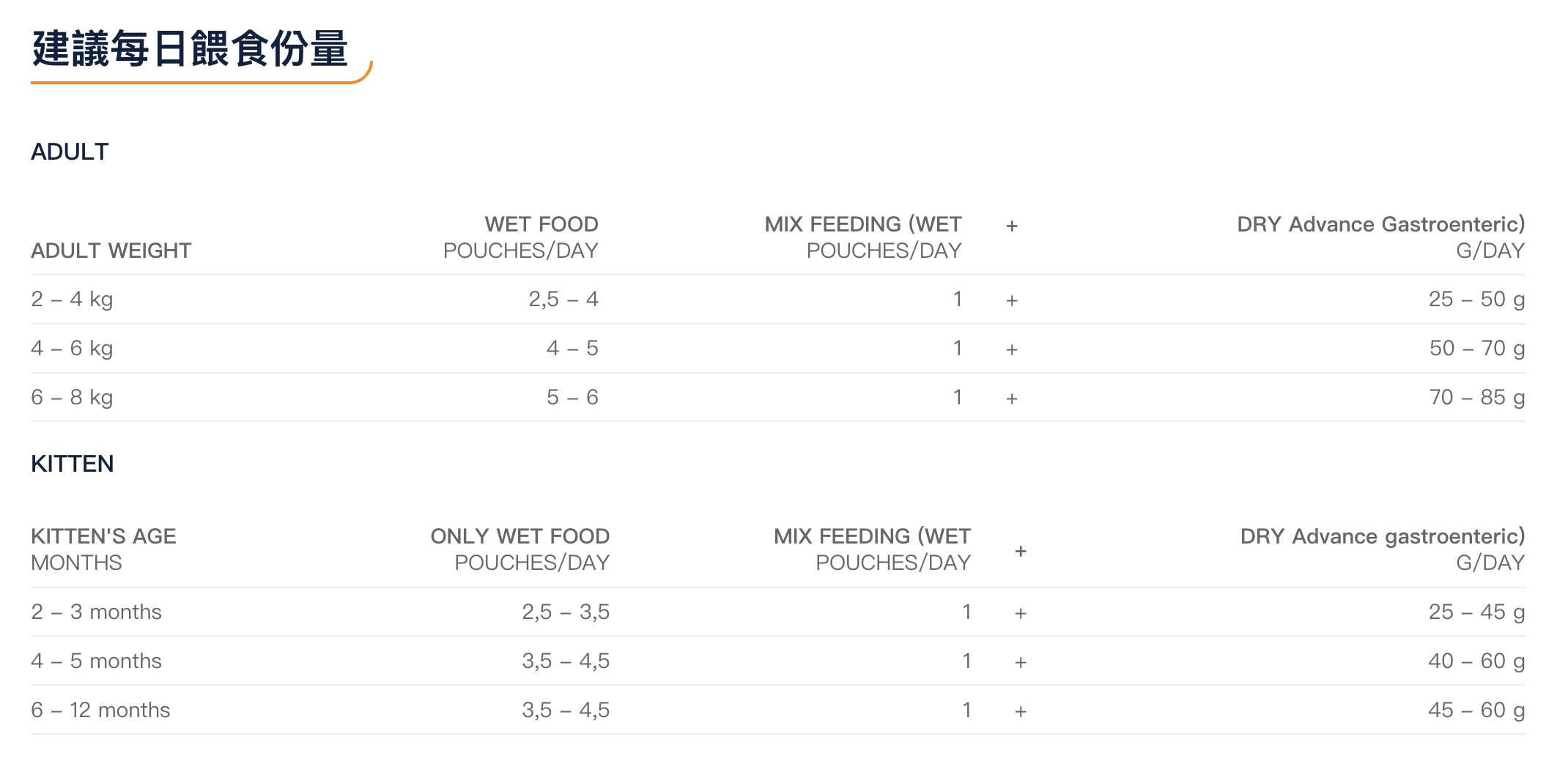The width and height of the screenshot is (1568, 775).
Task: Click the 6 – 8 kg weight cell
Action: point(72,397)
